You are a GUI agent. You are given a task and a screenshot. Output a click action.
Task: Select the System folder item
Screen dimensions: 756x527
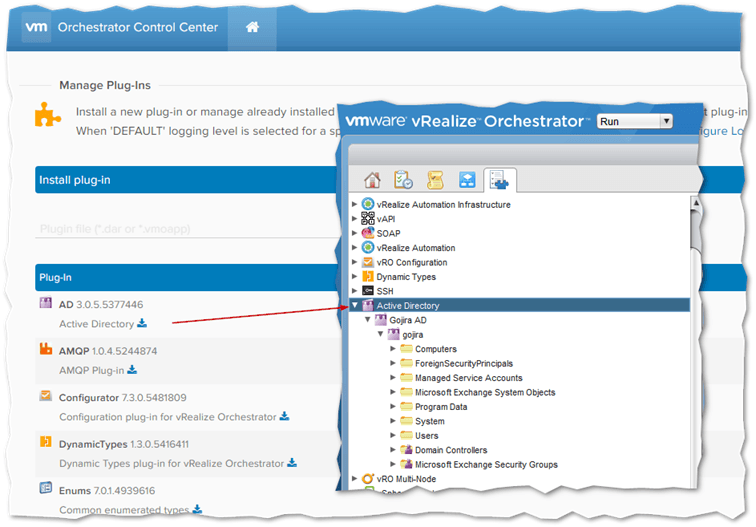[x=430, y=421]
